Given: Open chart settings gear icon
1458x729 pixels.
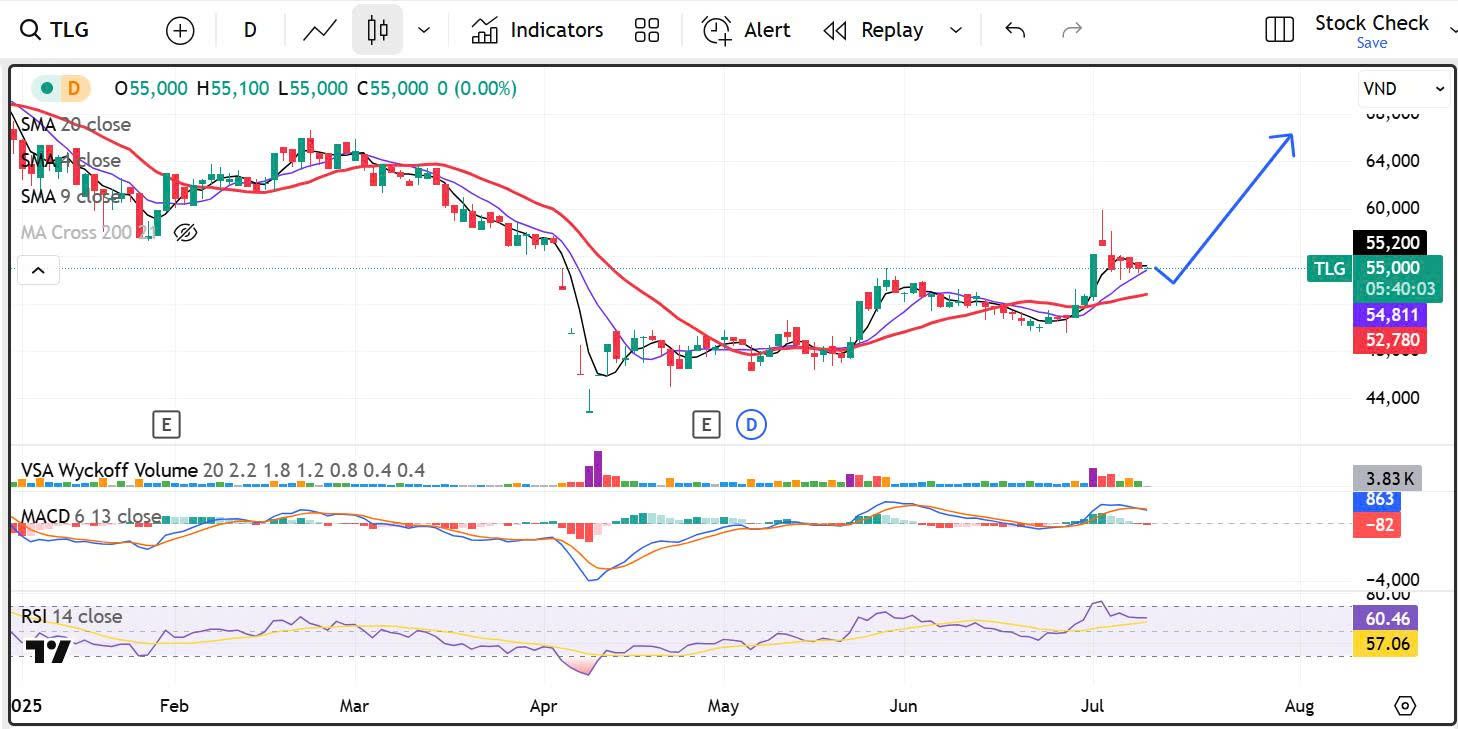Looking at the screenshot, I should (x=1405, y=706).
